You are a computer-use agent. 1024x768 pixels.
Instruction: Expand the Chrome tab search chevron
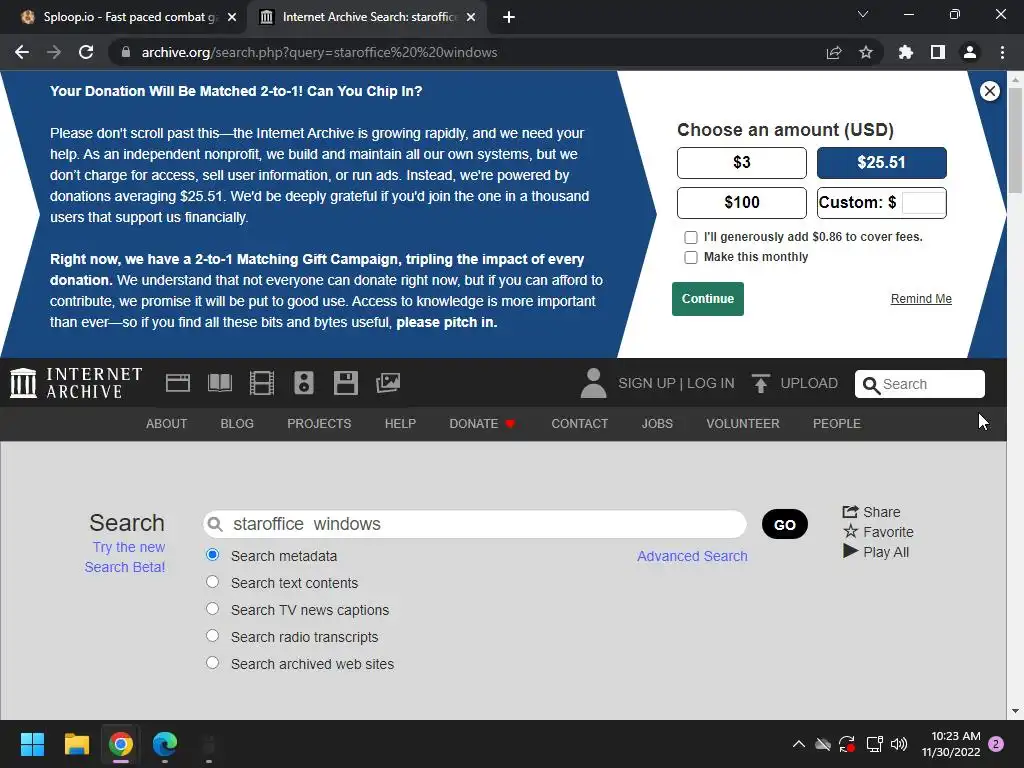click(x=863, y=14)
